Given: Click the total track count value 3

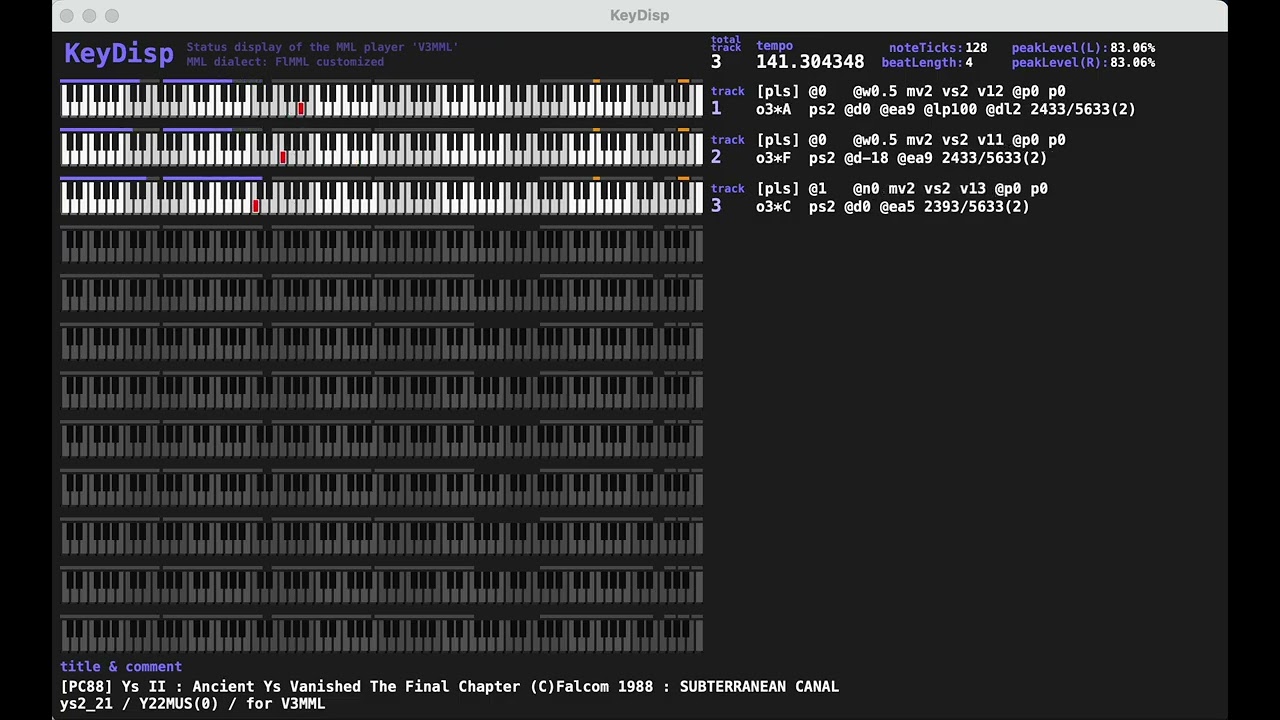Looking at the screenshot, I should pyautogui.click(x=716, y=62).
